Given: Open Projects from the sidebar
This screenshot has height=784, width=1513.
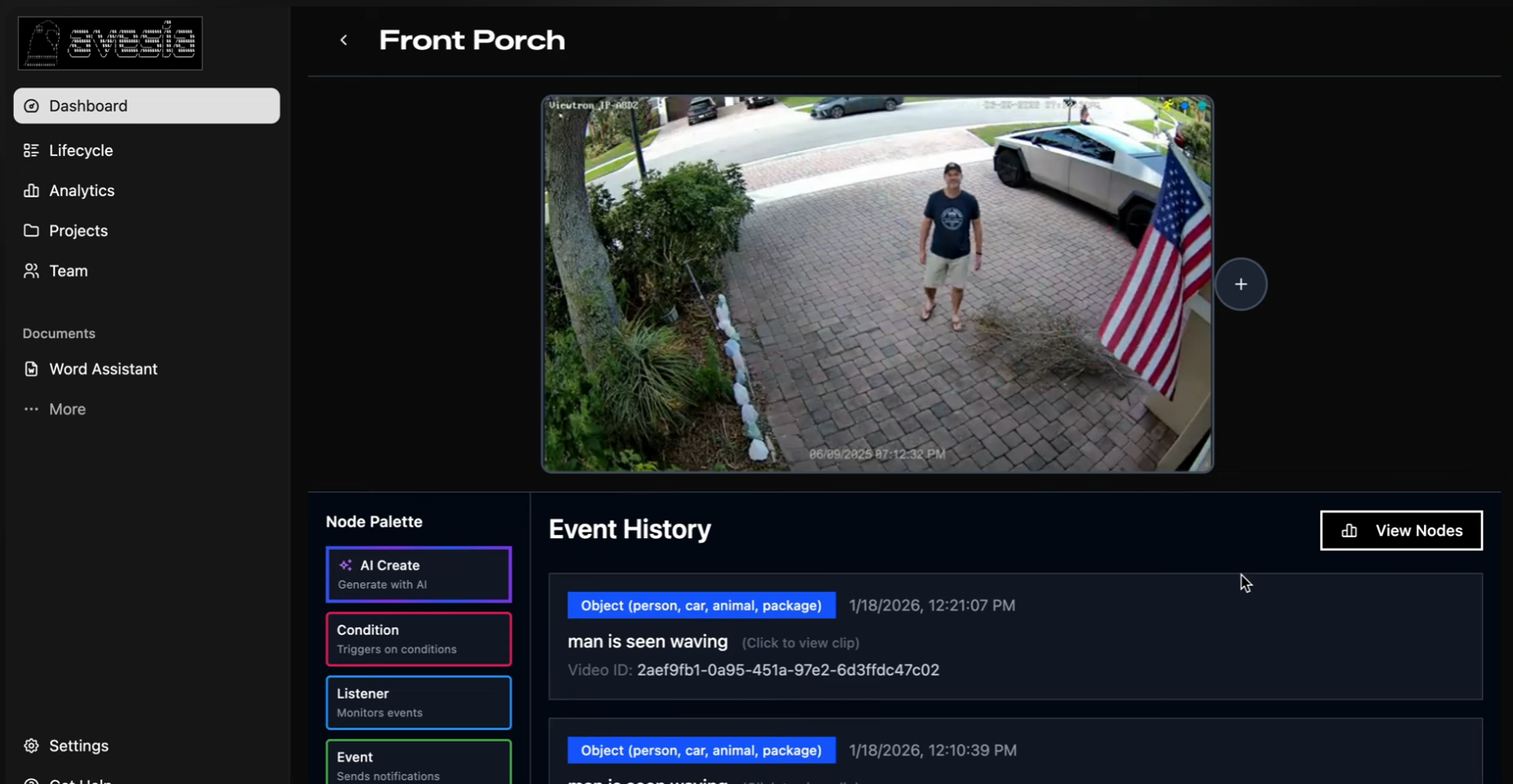Looking at the screenshot, I should tap(78, 230).
